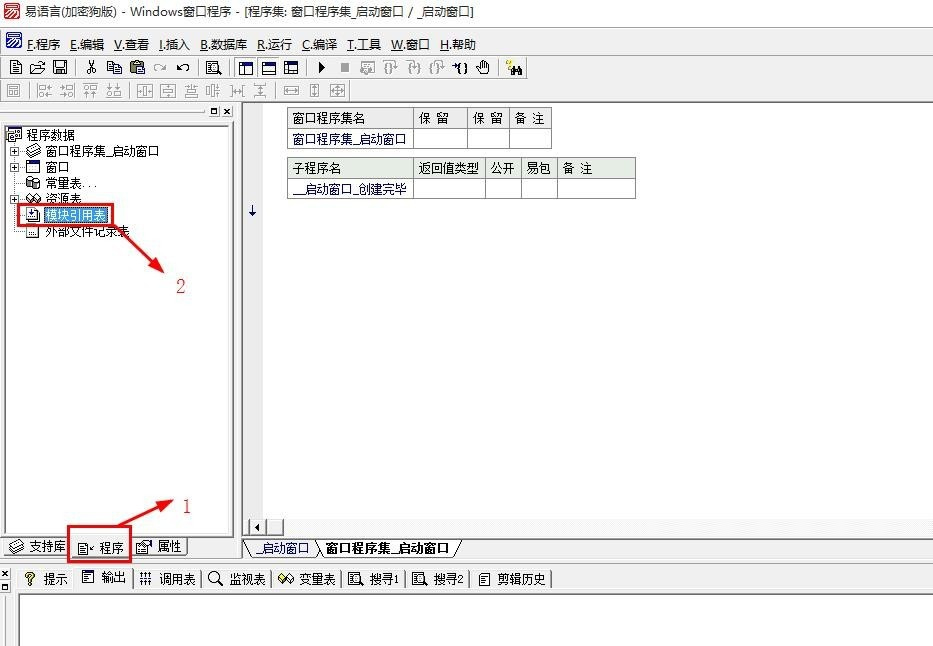933x646 pixels.
Task: Open the 调用表 bottom tab
Action: [168, 579]
